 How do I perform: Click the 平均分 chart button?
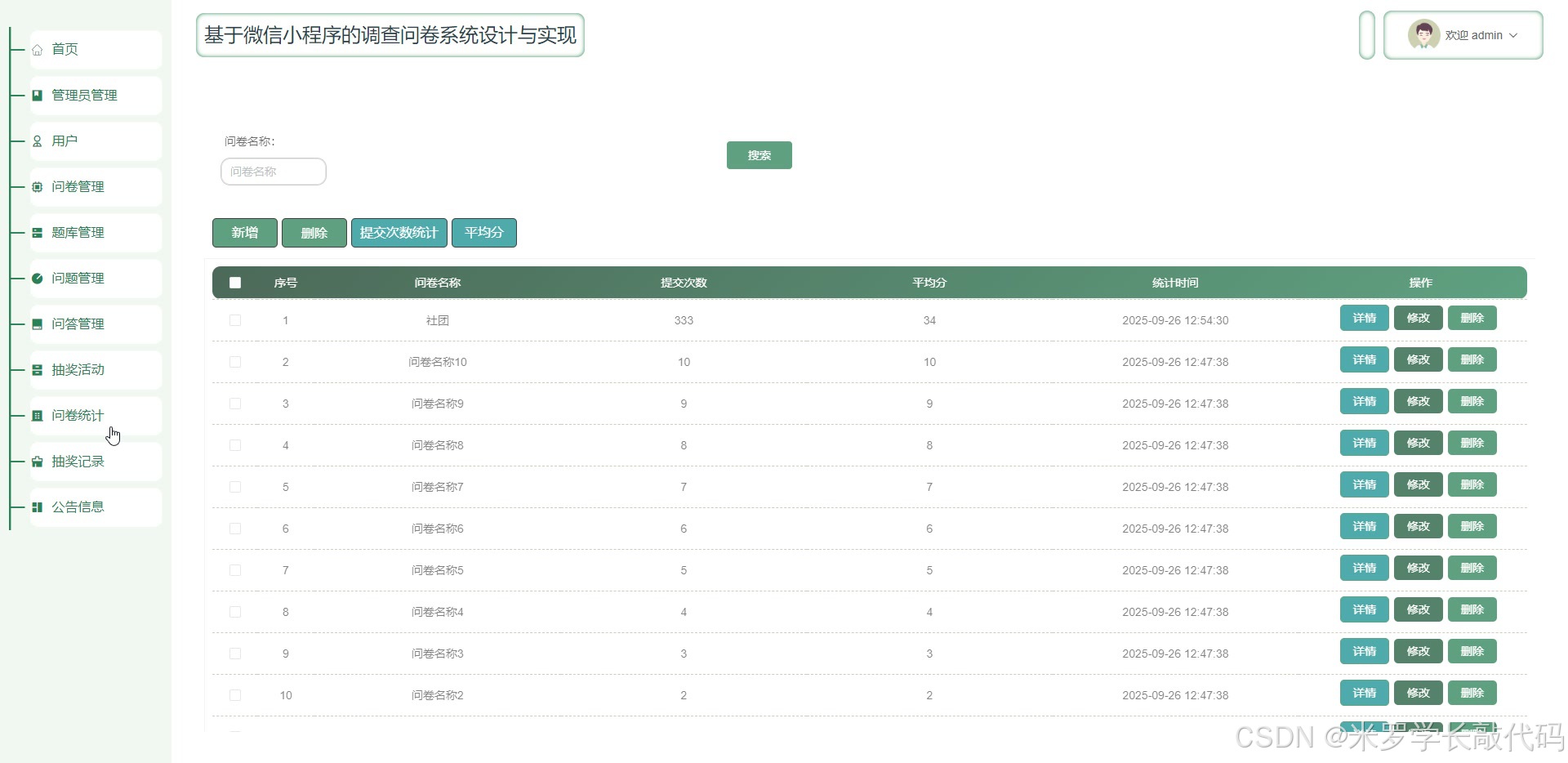483,233
